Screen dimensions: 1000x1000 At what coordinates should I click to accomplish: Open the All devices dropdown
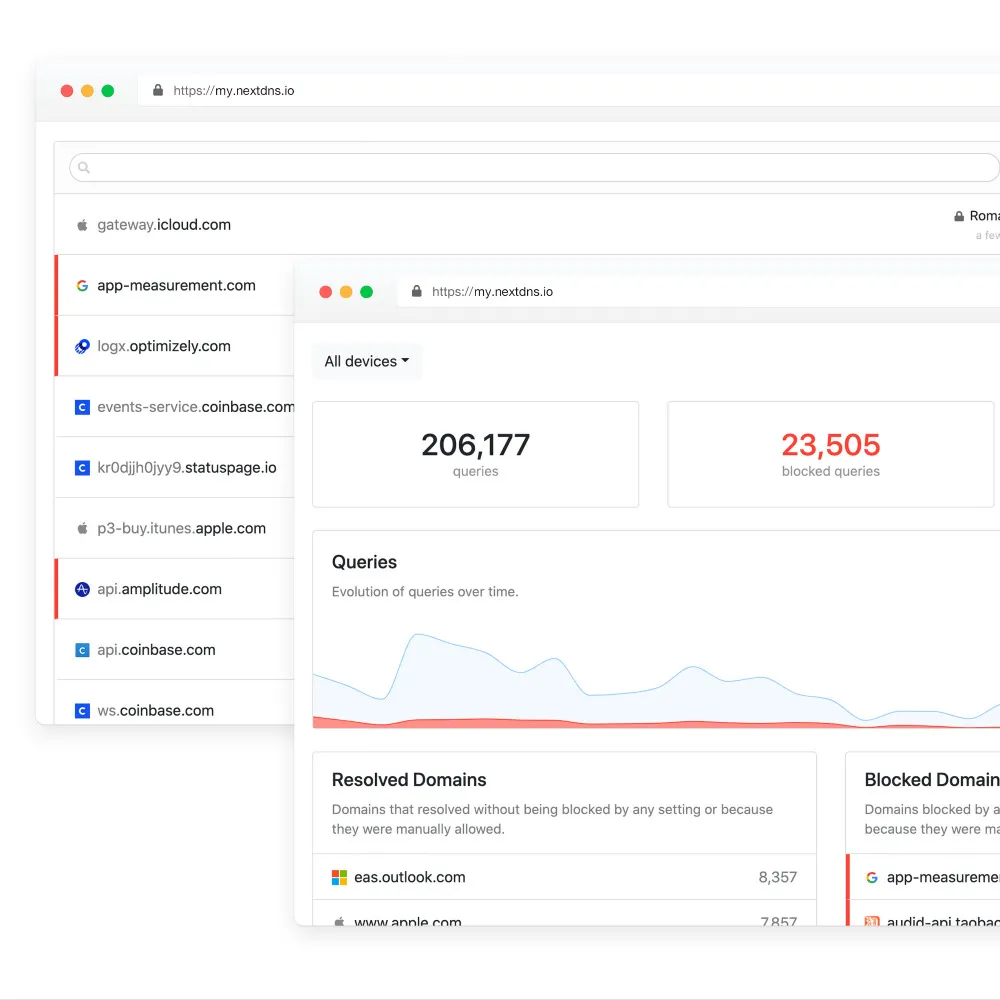point(367,362)
